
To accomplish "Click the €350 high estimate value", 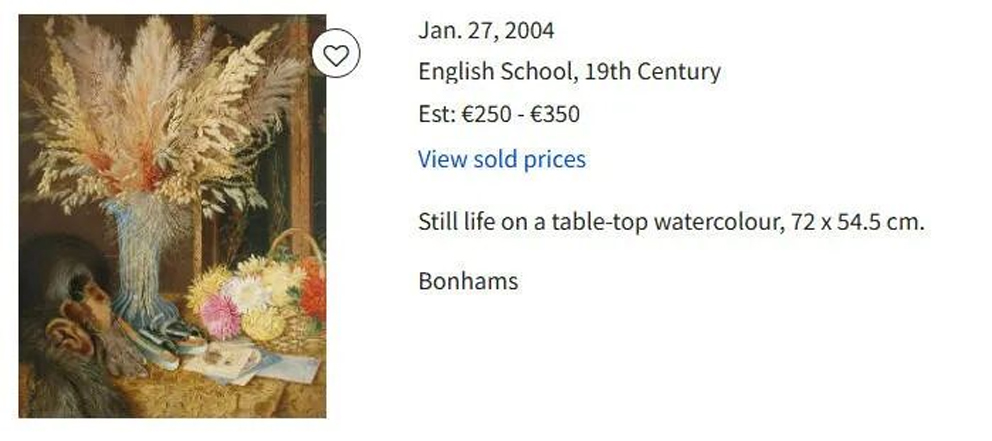I will tap(554, 114).
